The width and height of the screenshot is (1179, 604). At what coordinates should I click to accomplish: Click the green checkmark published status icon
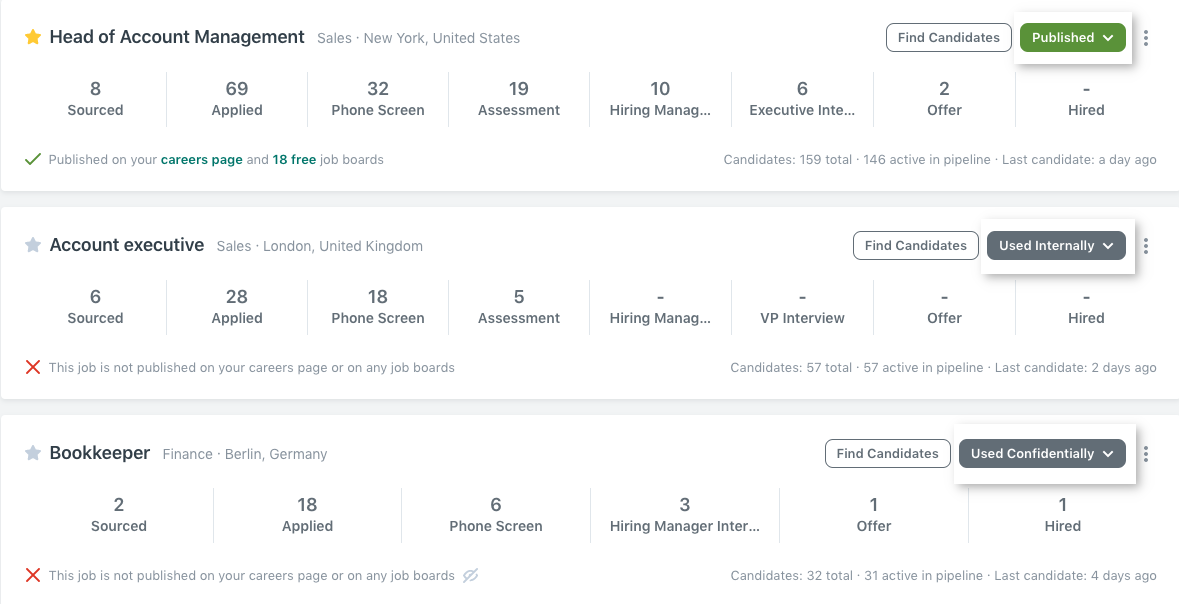(33, 159)
